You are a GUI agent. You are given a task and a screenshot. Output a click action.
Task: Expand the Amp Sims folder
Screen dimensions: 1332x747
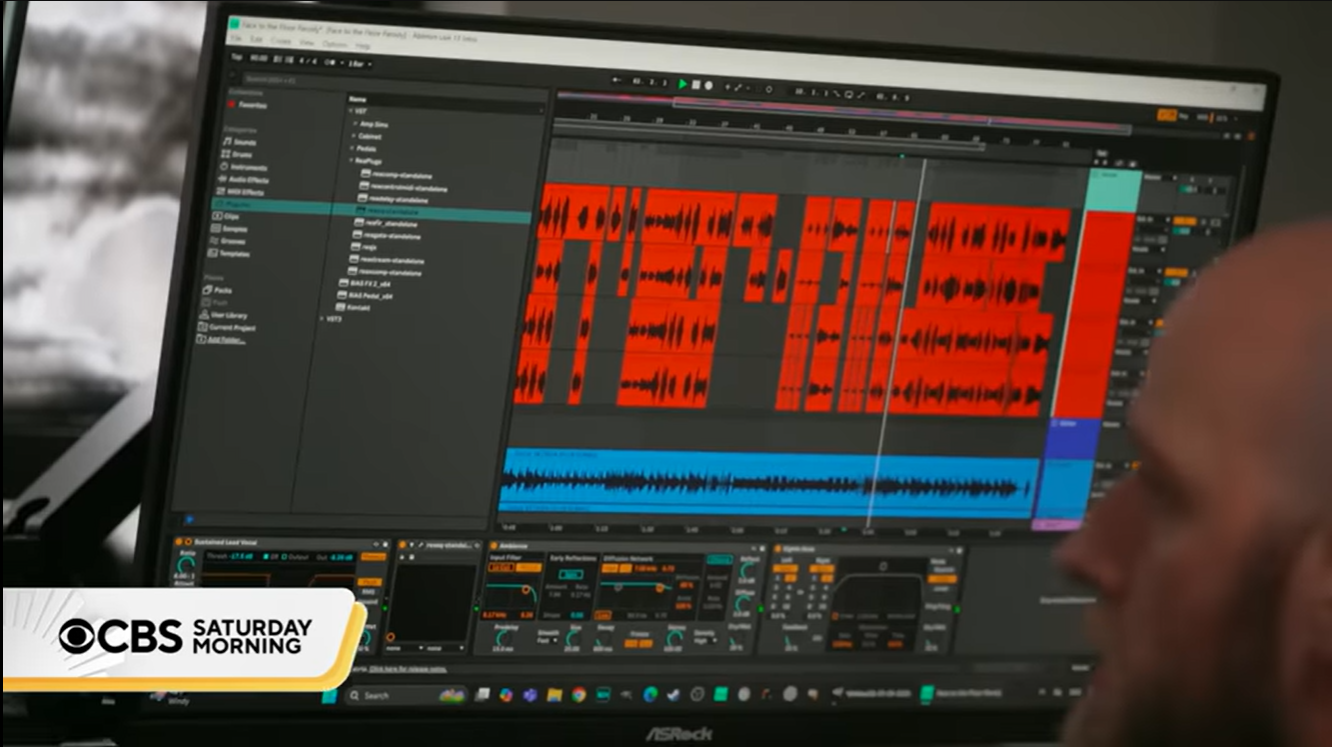[355, 124]
